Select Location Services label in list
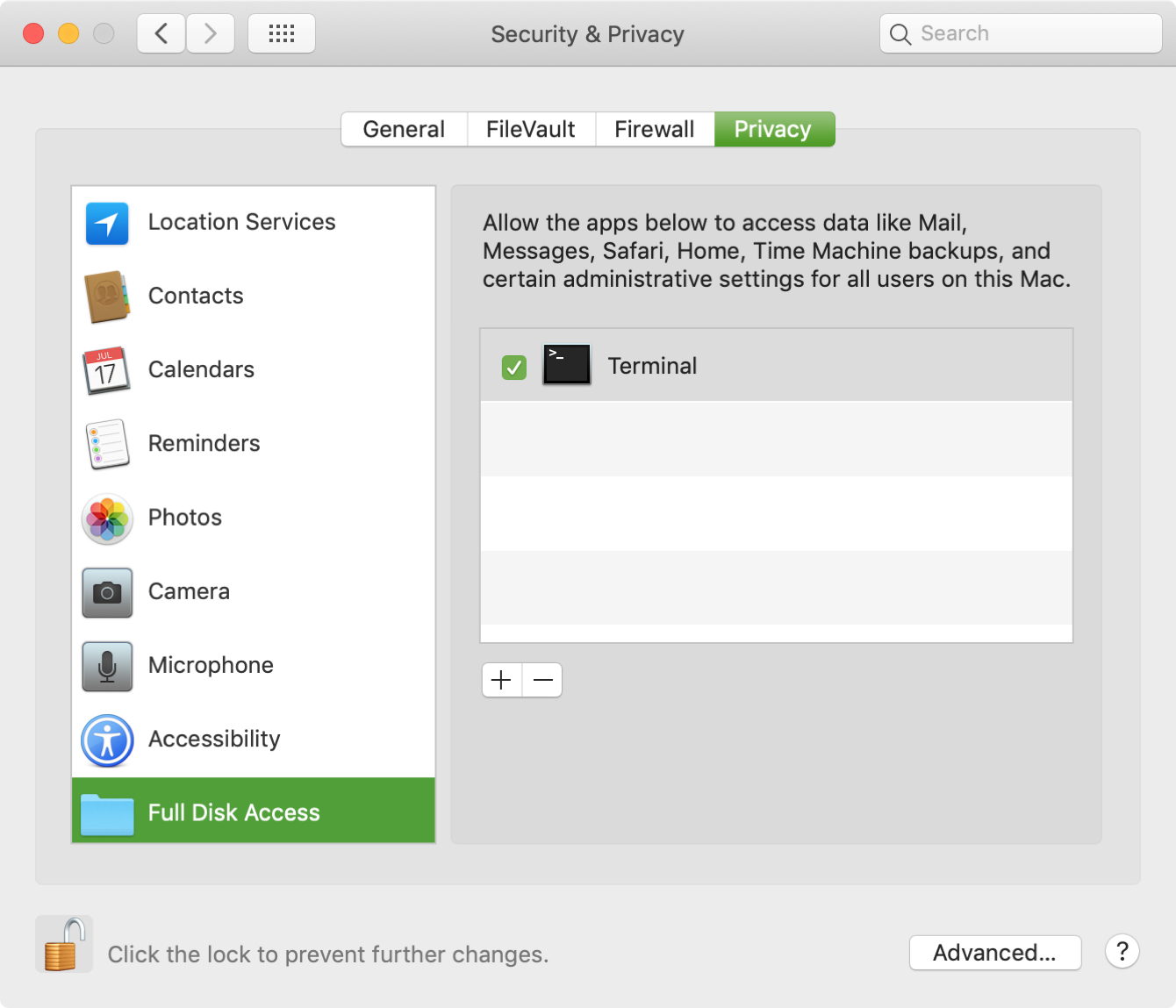 [x=242, y=222]
